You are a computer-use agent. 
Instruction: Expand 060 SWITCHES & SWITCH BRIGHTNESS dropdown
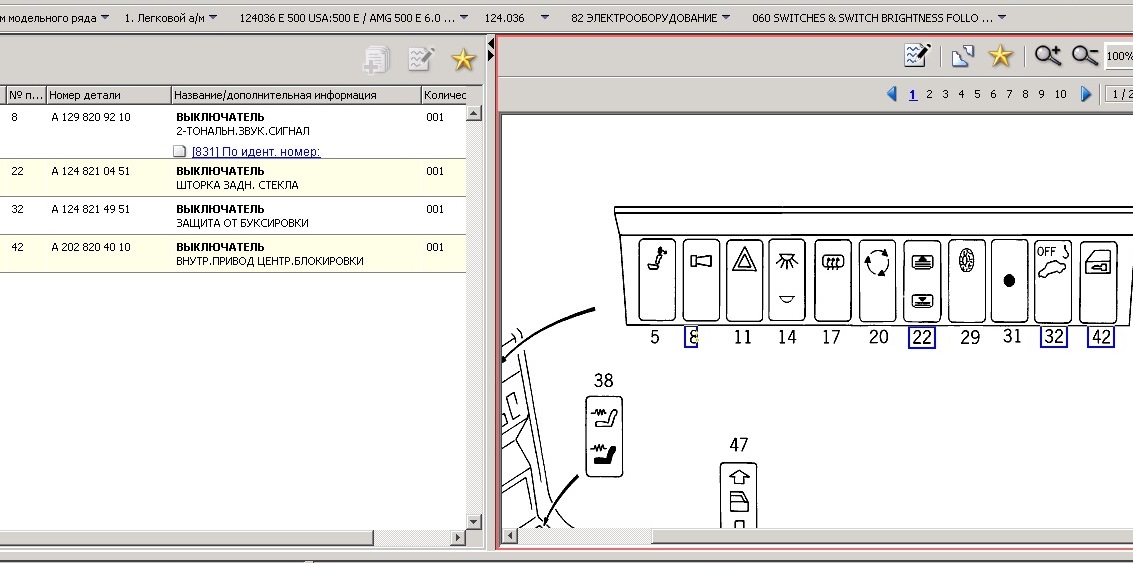[1001, 17]
